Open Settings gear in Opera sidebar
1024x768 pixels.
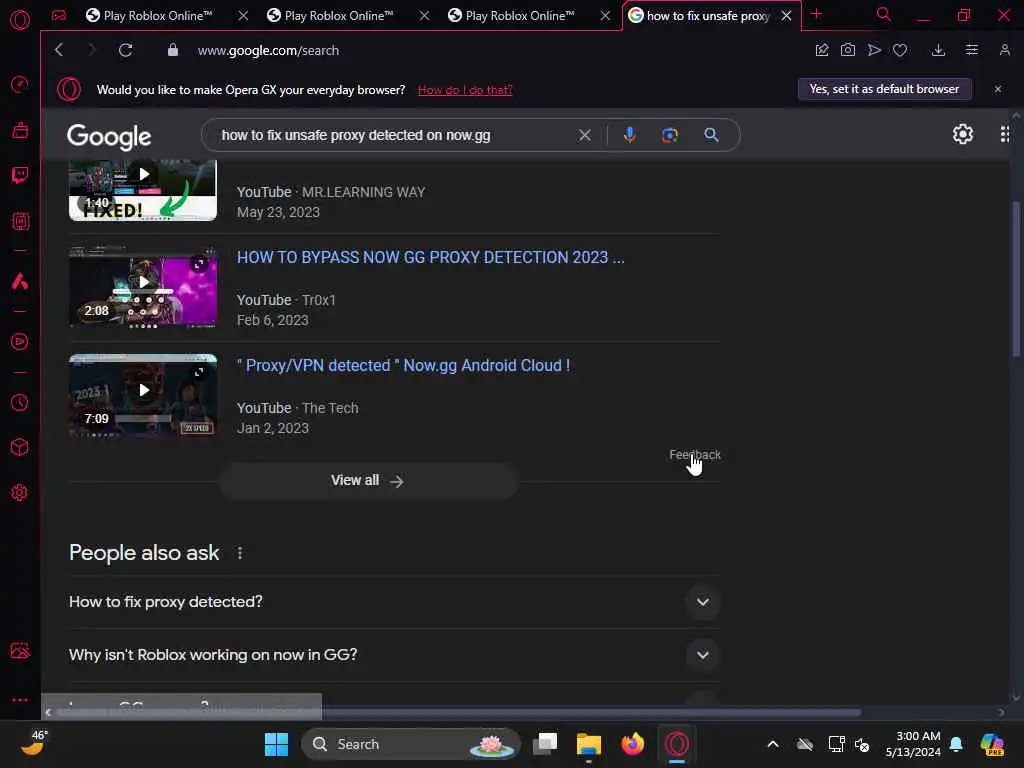click(x=20, y=492)
